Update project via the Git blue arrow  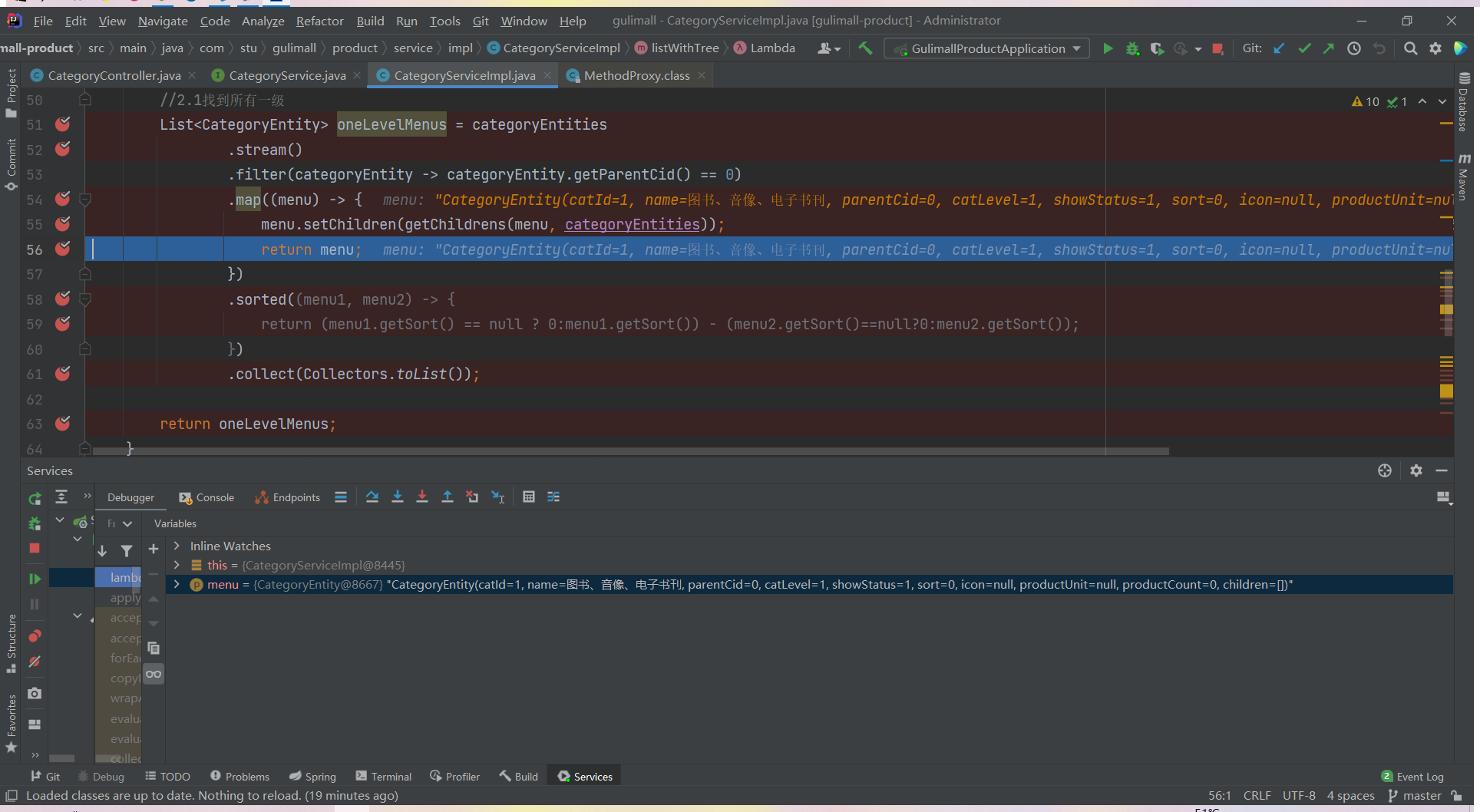1279,48
